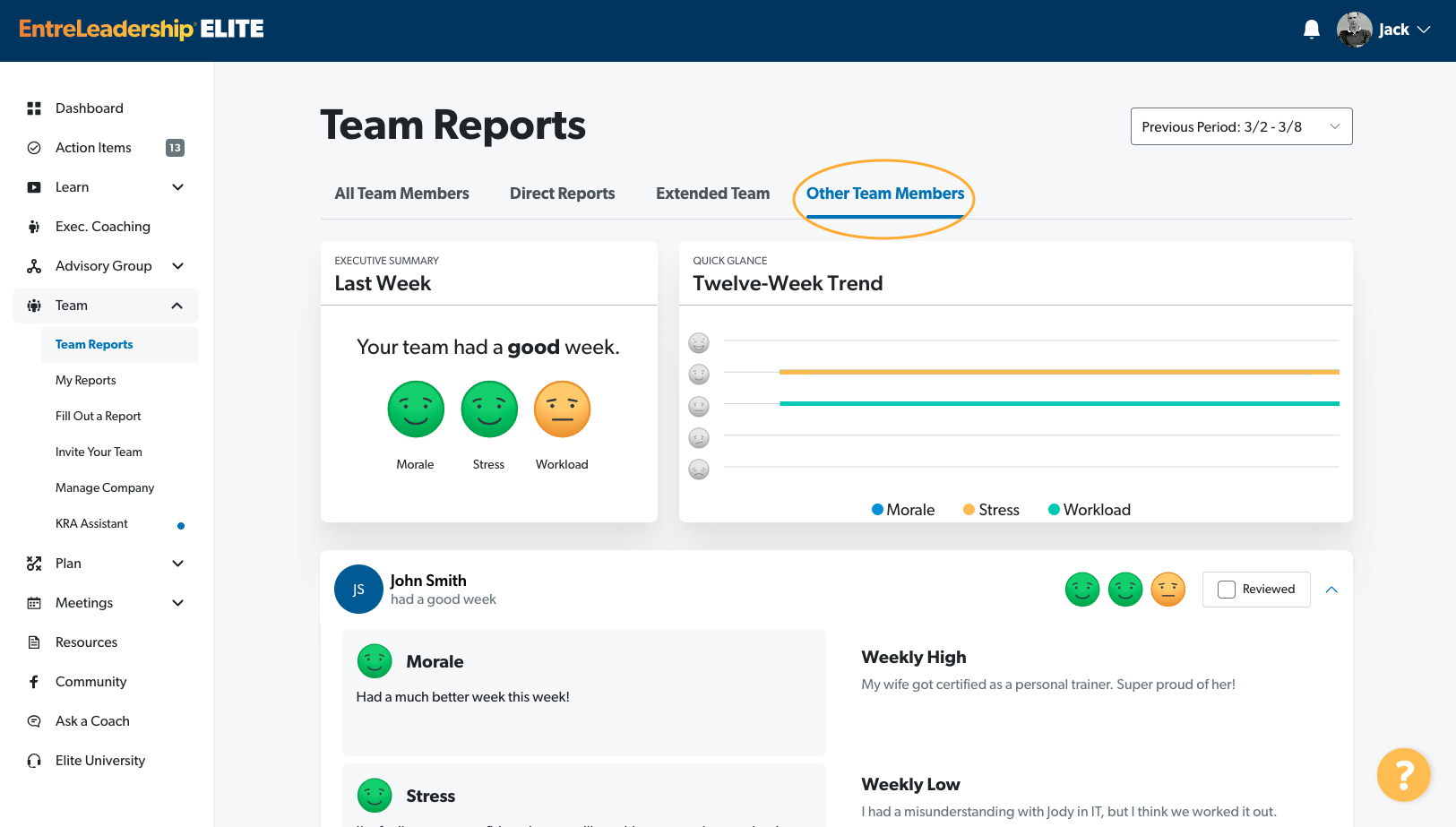Viewport: 1456px width, 827px height.
Task: Click the bottom sad face on chart axis
Action: pyautogui.click(x=699, y=469)
